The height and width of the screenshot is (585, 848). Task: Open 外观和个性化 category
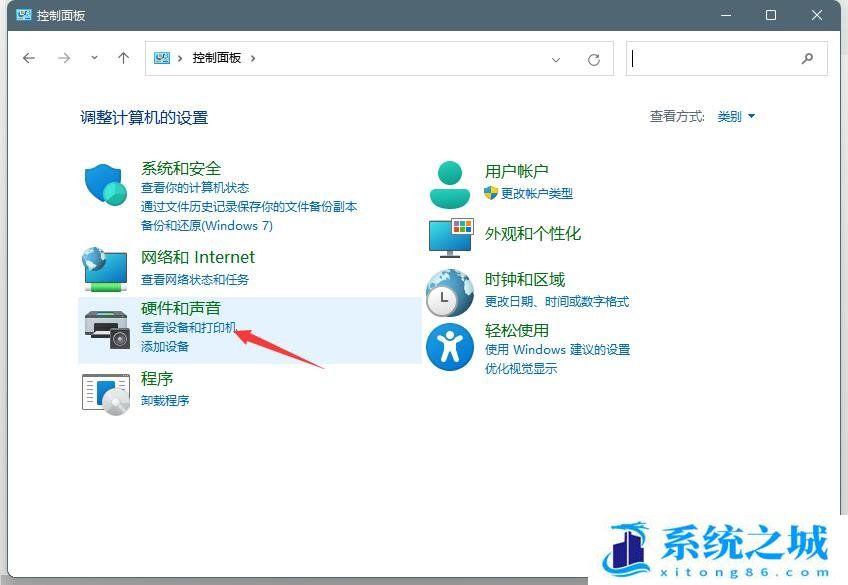click(533, 234)
